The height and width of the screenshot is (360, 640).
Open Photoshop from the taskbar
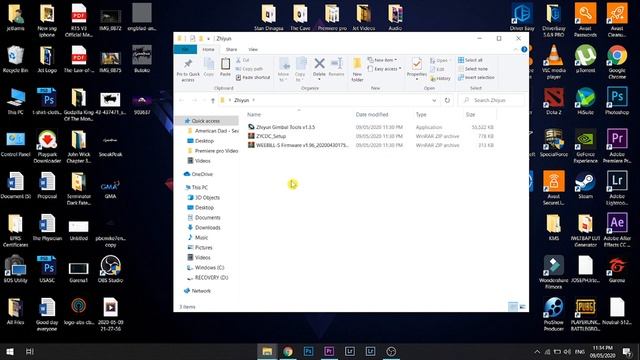309,351
